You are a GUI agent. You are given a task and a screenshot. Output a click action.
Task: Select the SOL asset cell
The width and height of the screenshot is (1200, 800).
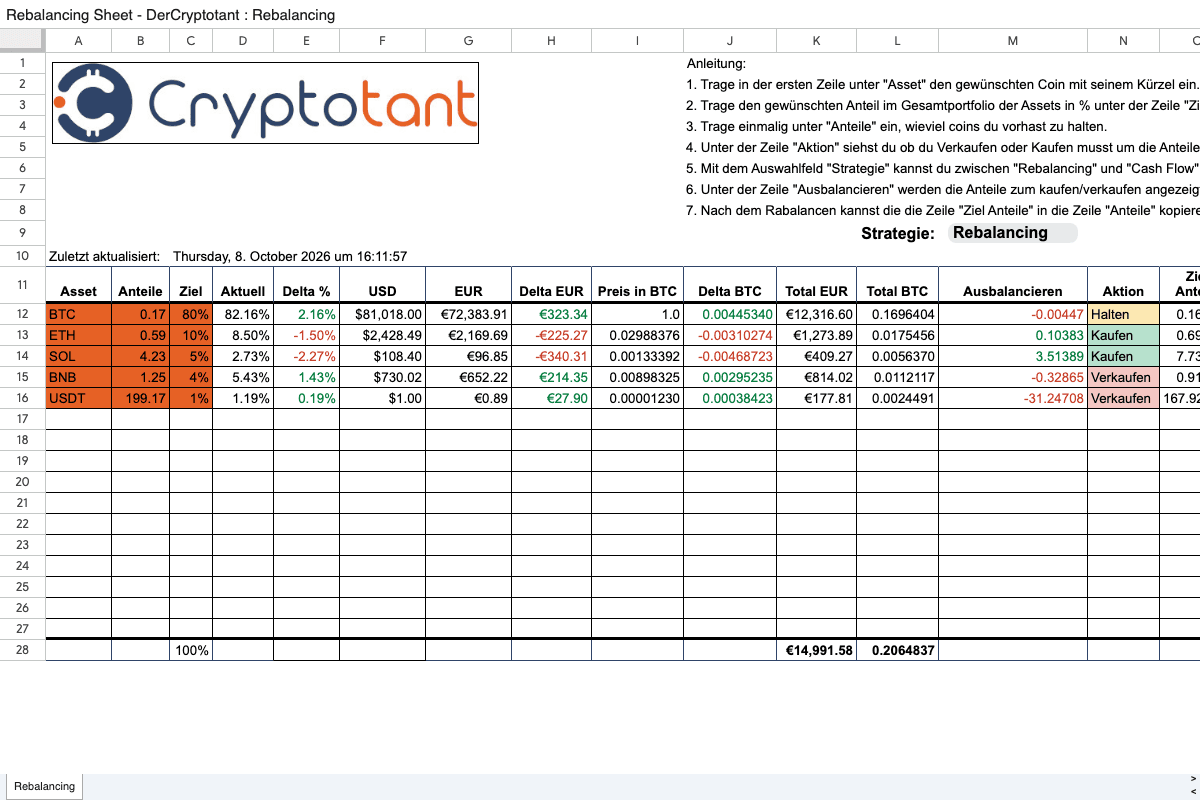[x=79, y=356]
